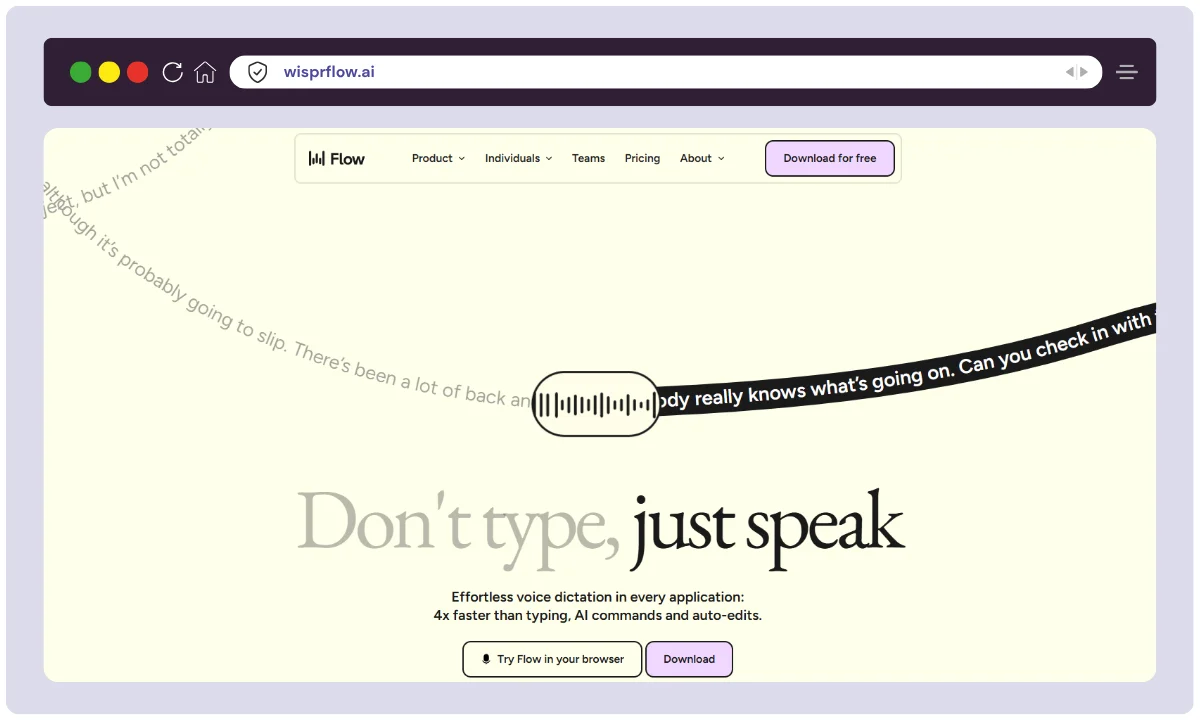1200x720 pixels.
Task: Click the browser reload icon
Action: (x=172, y=72)
